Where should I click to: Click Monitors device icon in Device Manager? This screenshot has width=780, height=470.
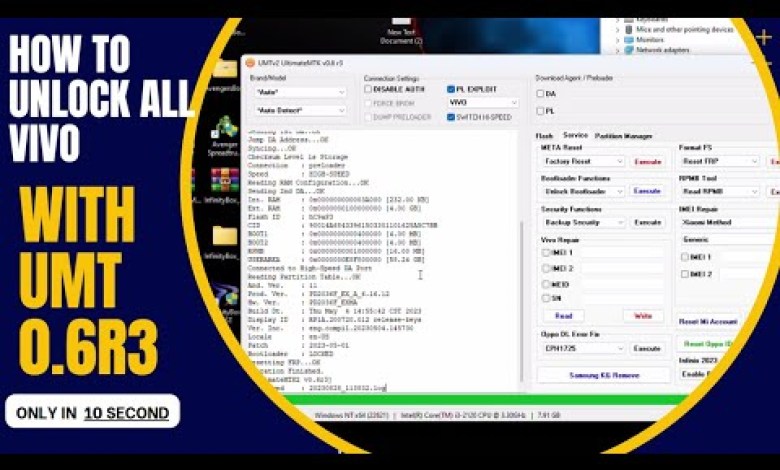[629, 40]
